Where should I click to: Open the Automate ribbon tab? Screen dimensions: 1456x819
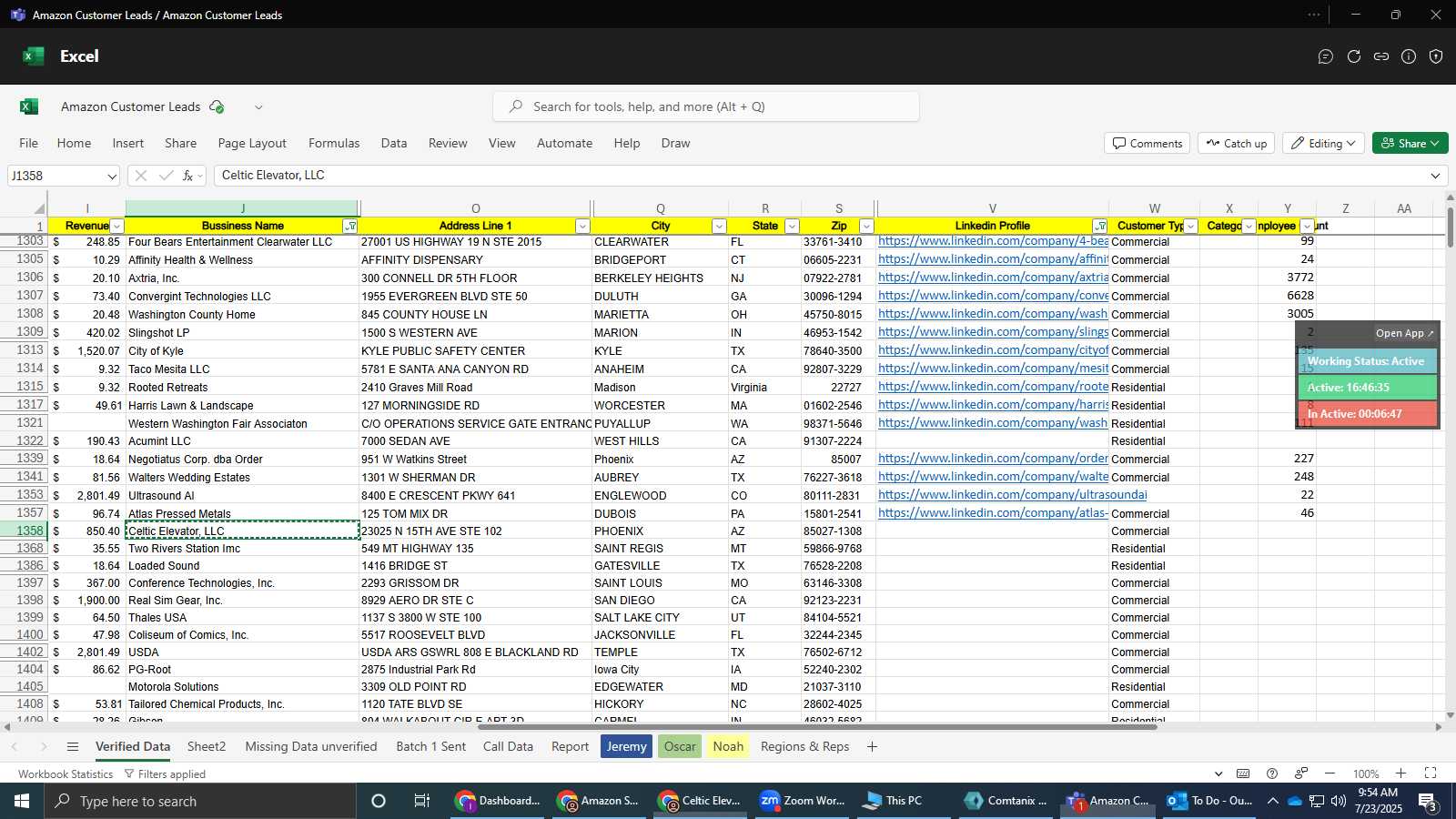pos(564,144)
